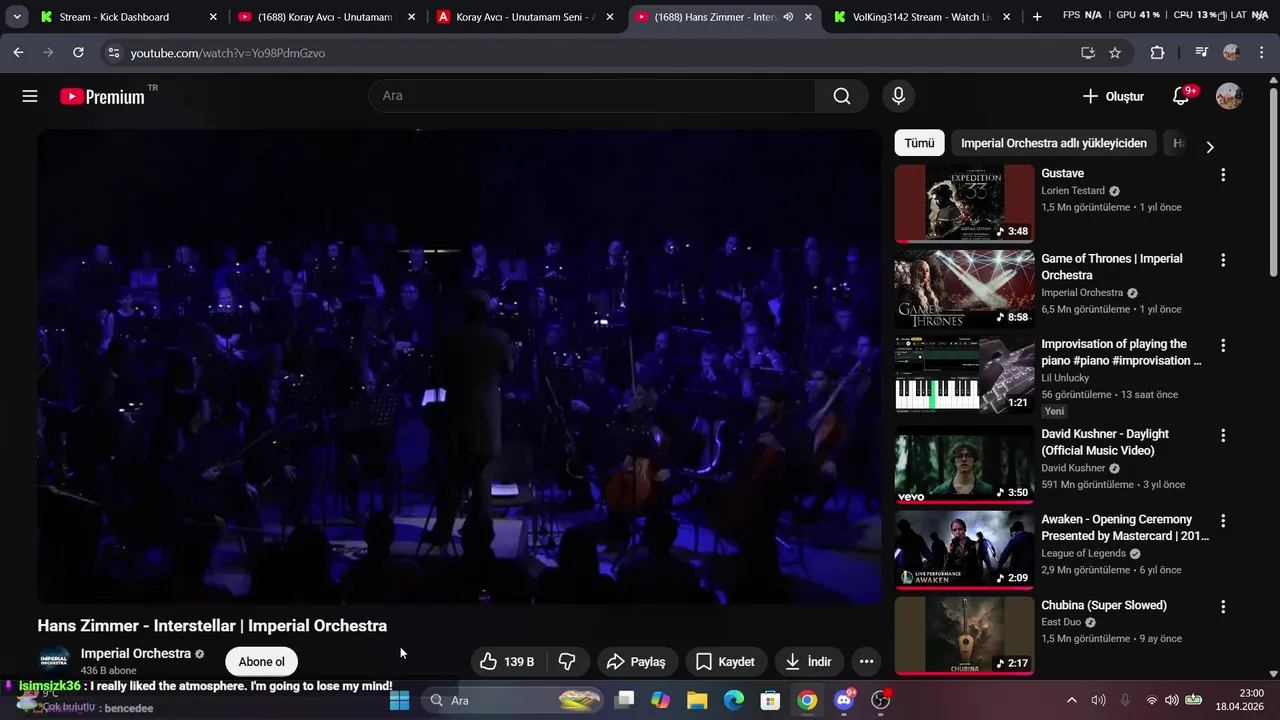The height and width of the screenshot is (720, 1280).
Task: Switch to Koray Avcı YouTube tab
Action: pos(324,17)
